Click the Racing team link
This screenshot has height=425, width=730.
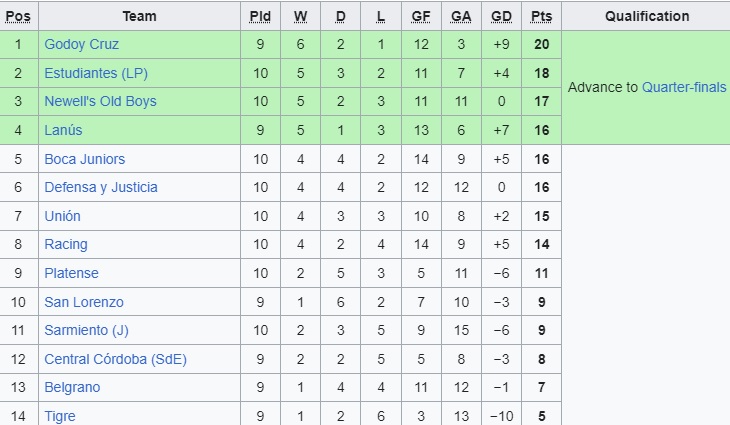click(66, 244)
